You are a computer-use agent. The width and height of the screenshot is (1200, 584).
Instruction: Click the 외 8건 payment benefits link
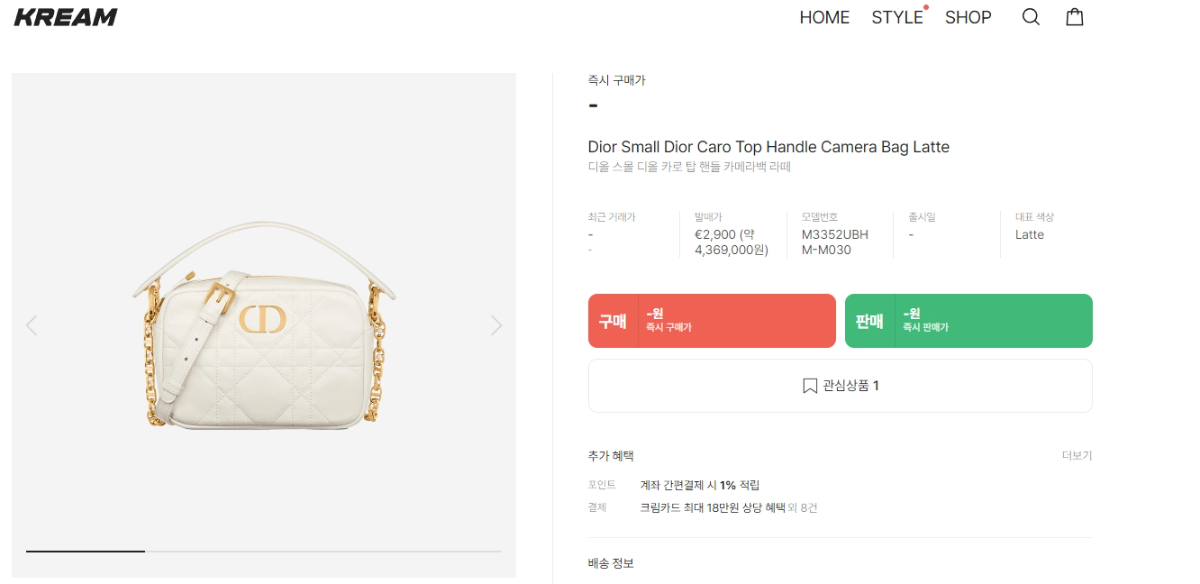click(802, 508)
